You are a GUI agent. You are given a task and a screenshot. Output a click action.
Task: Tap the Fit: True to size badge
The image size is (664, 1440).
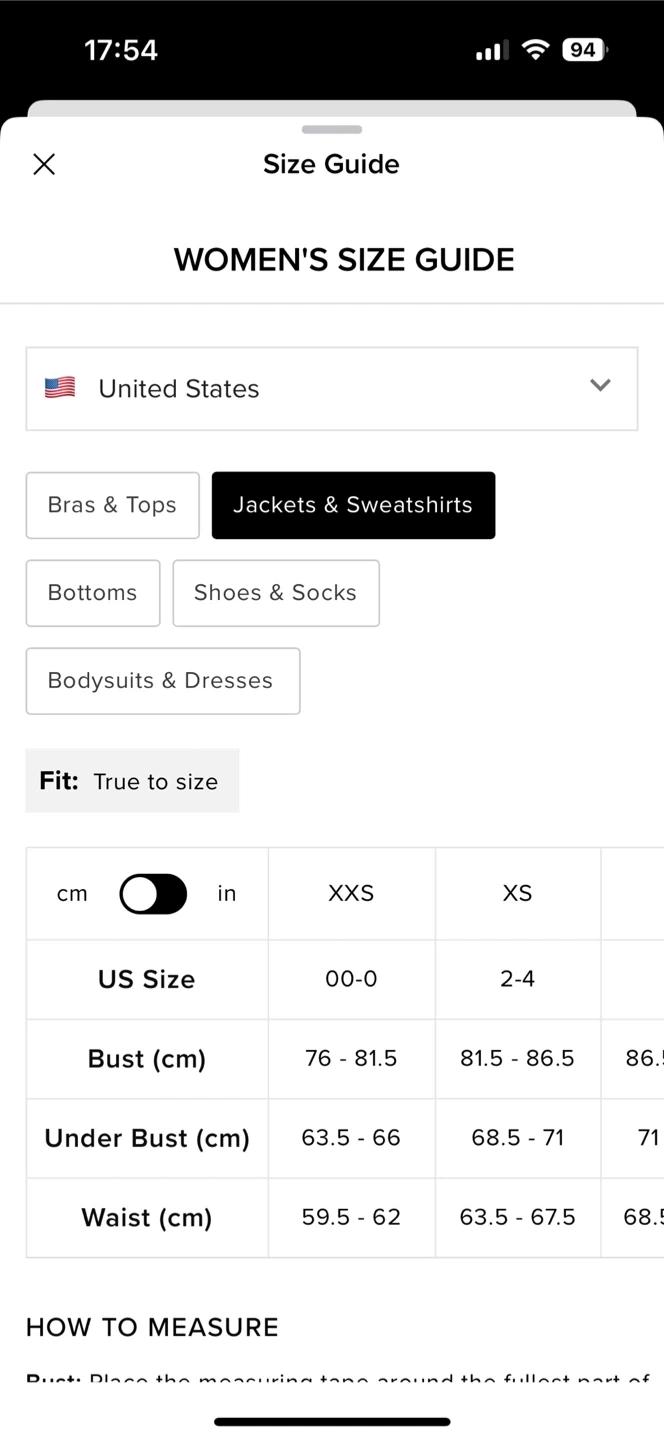pos(132,781)
